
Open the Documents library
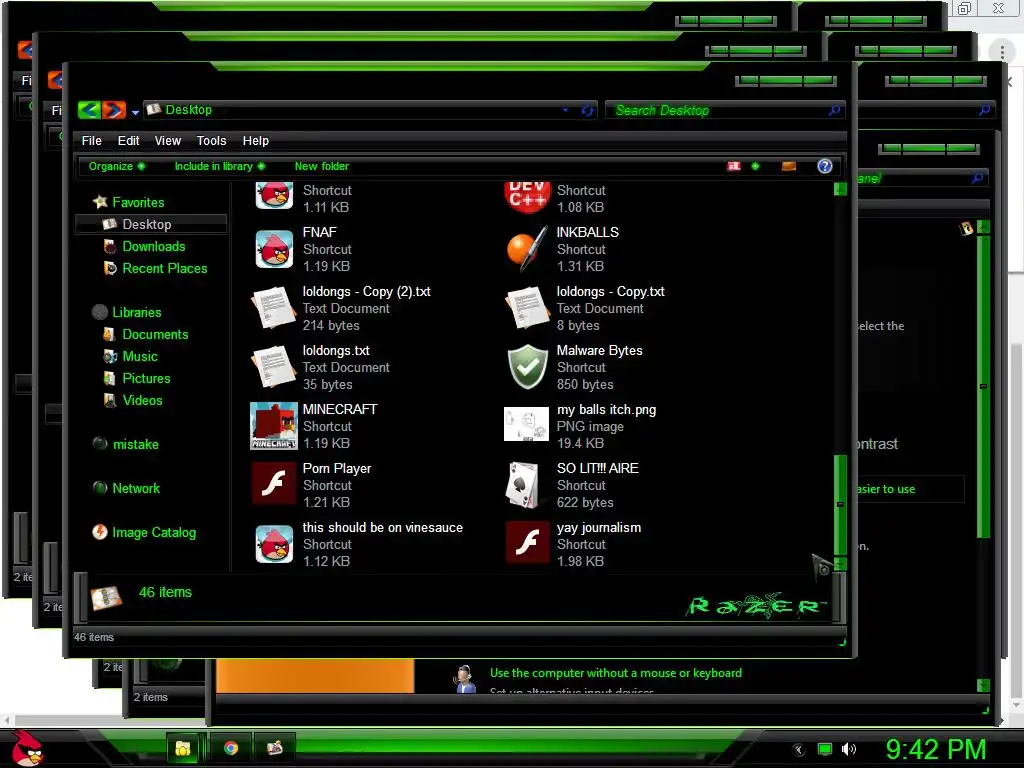click(x=146, y=334)
